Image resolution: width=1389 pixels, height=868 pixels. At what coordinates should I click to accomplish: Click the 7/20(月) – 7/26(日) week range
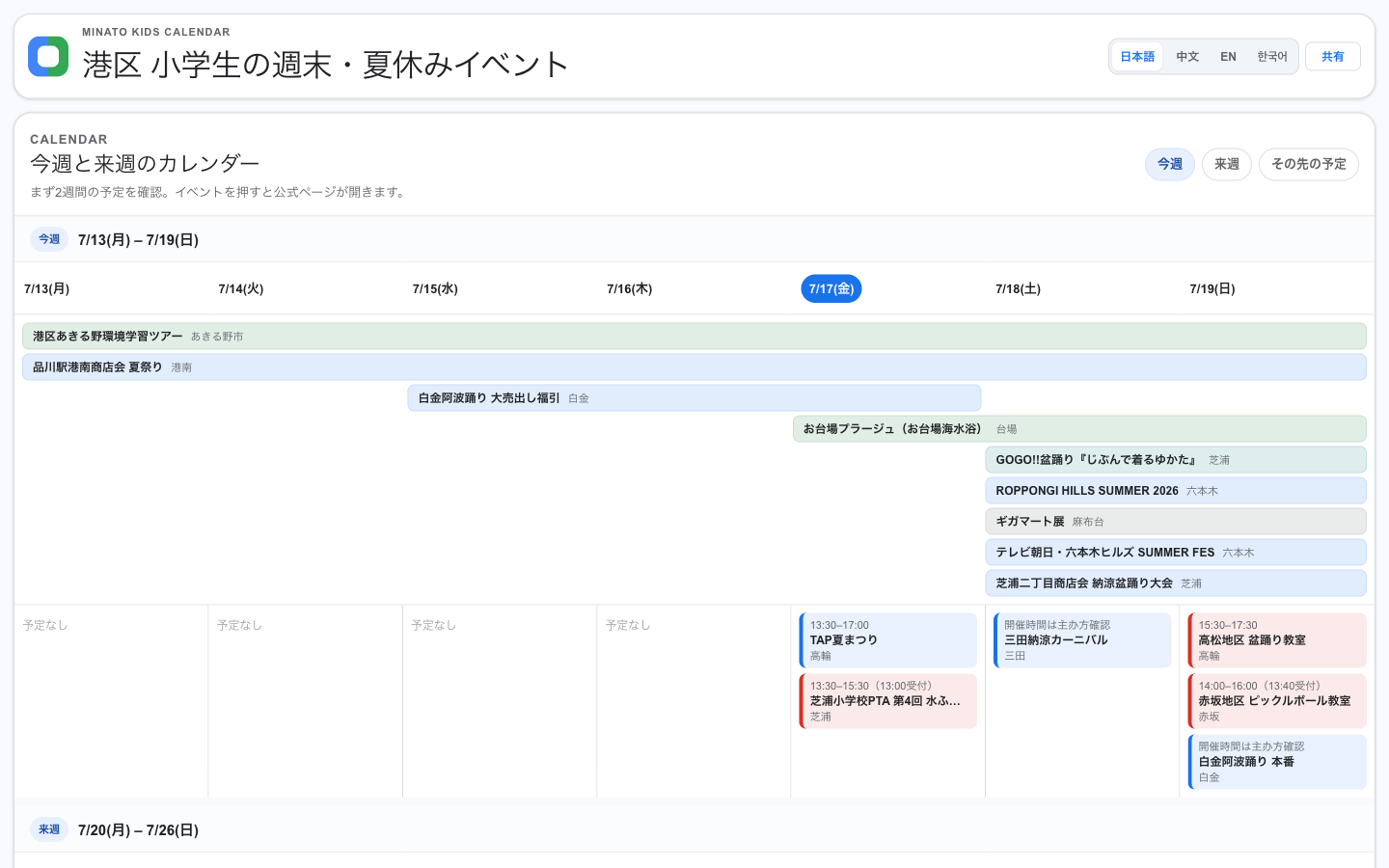[x=138, y=830]
